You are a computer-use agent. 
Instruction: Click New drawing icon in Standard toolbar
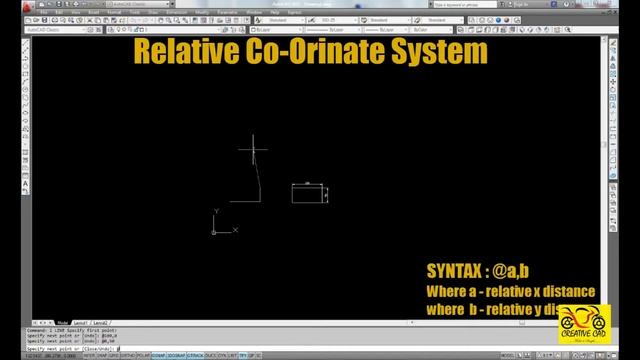[28, 20]
